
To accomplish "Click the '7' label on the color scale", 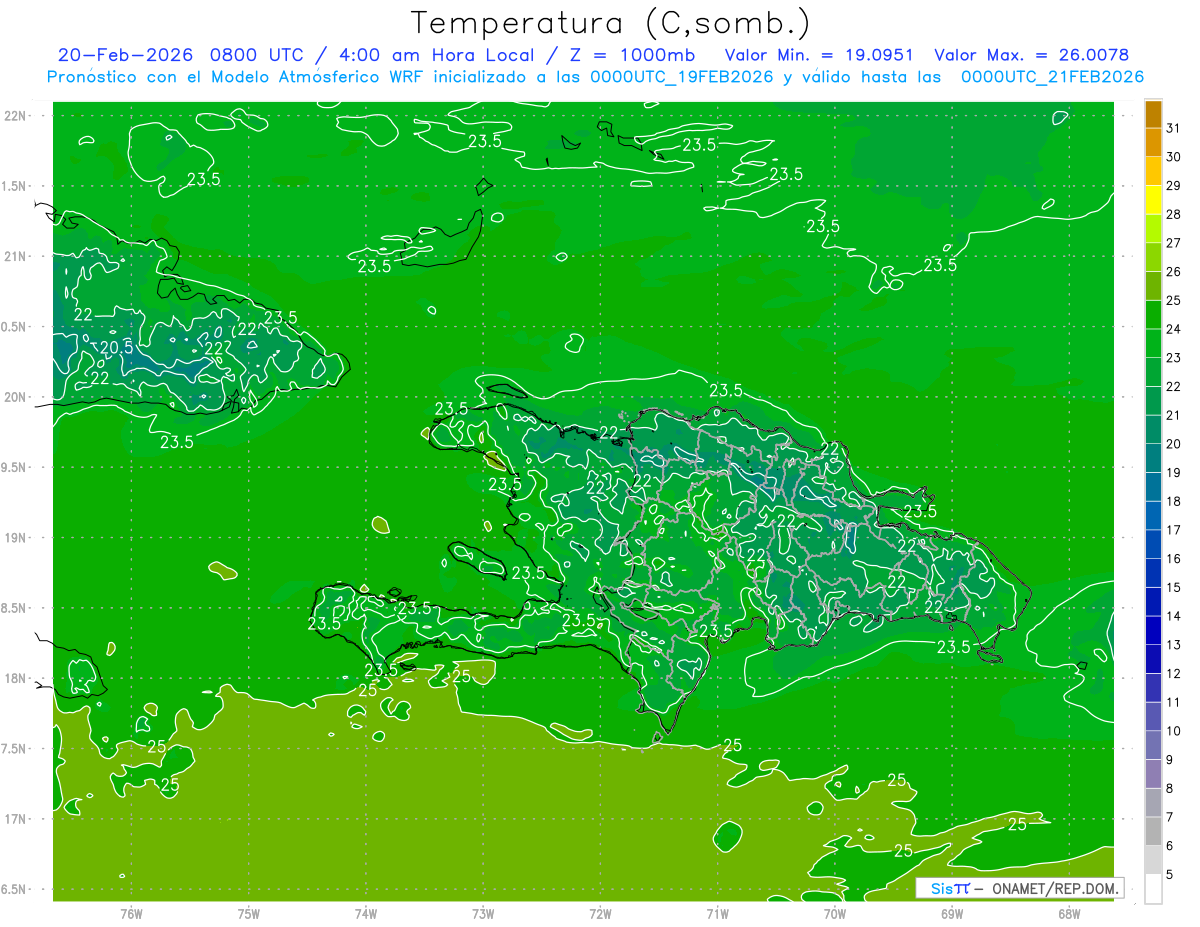I will pos(1170,817).
